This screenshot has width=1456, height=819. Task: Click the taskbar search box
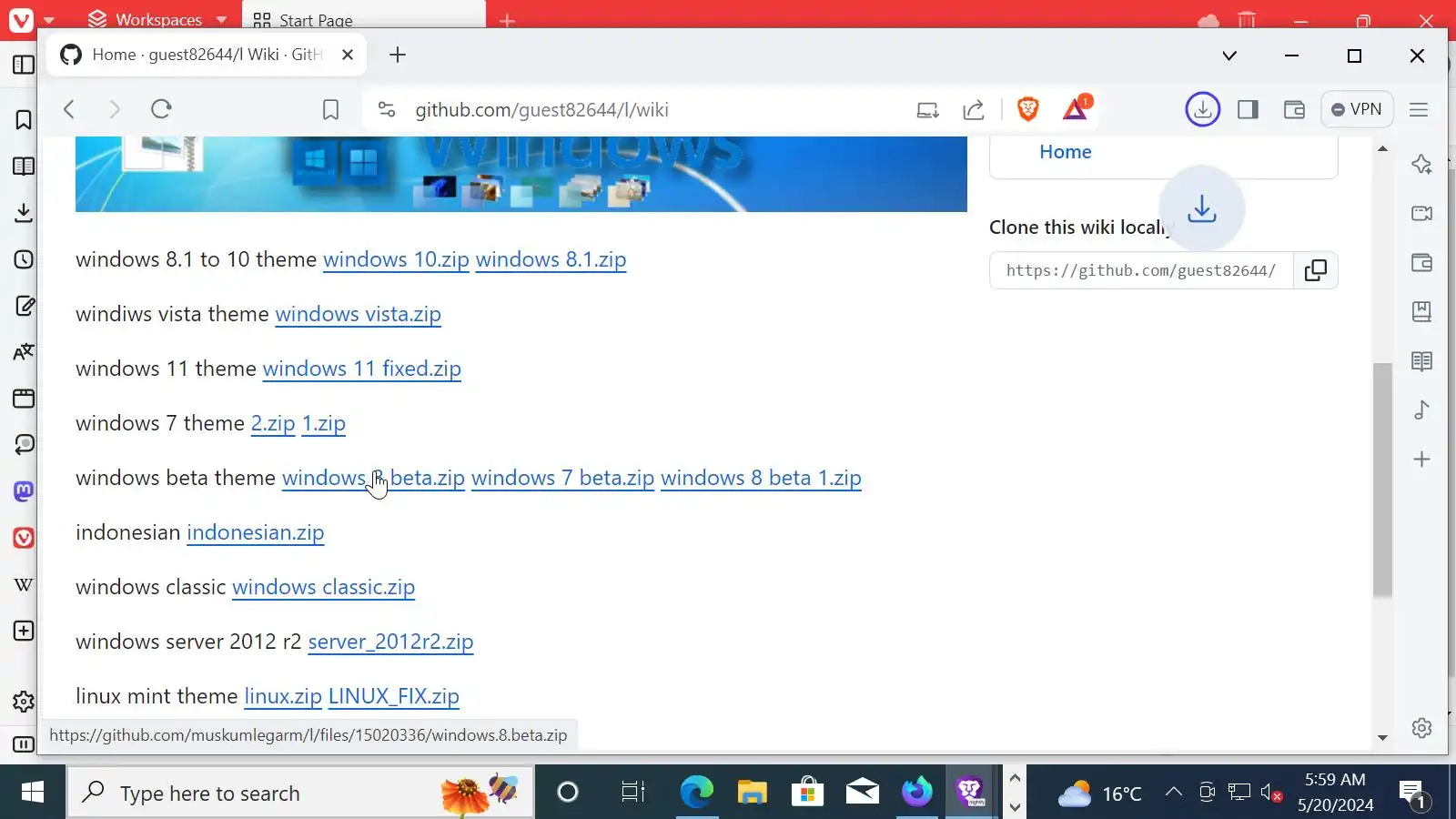[300, 793]
